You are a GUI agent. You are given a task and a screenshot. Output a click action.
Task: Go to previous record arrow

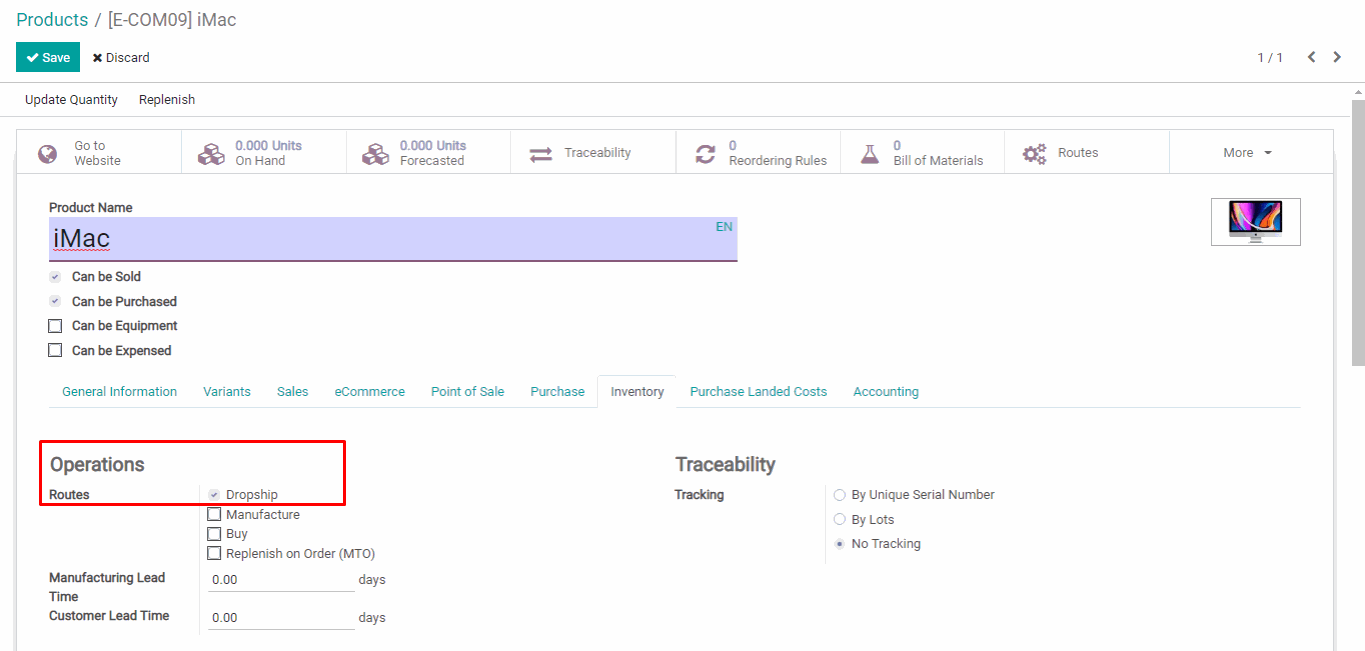1311,57
